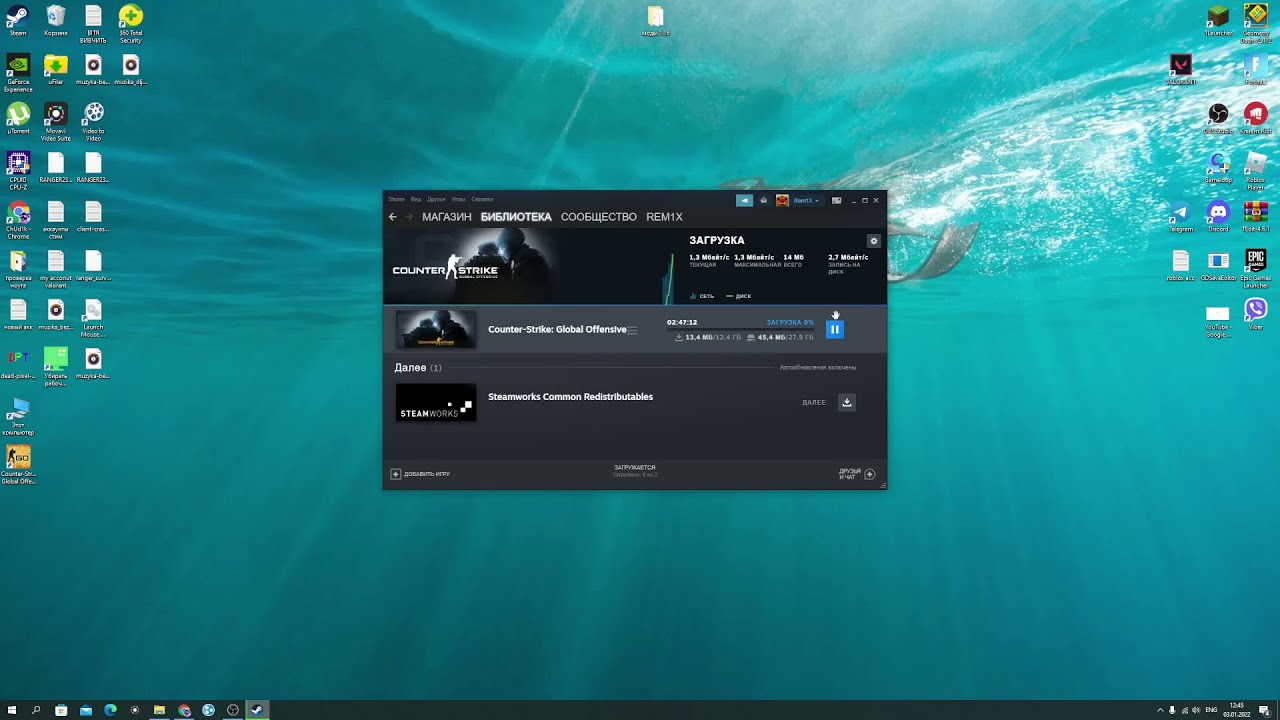Screen dimensions: 1280x720
Task: Open Steam notifications inbox icon
Action: [x=764, y=200]
